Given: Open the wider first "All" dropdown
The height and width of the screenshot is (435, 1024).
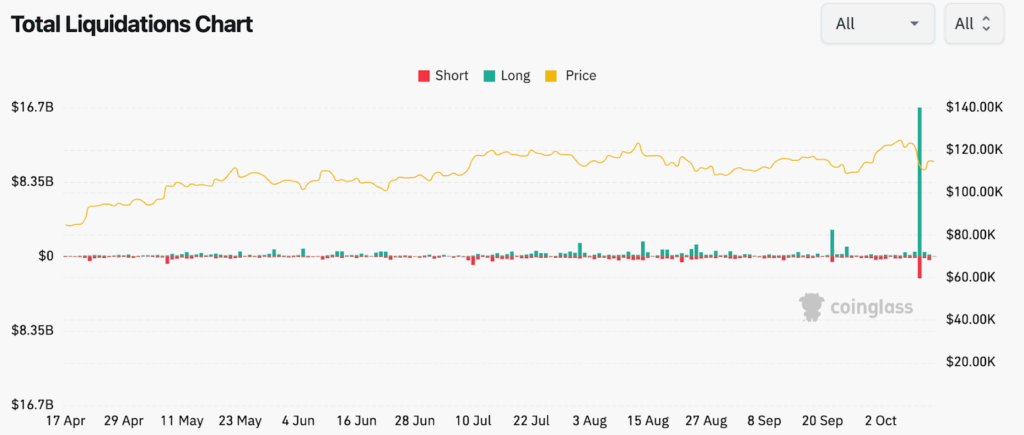Looking at the screenshot, I should pyautogui.click(x=877, y=24).
